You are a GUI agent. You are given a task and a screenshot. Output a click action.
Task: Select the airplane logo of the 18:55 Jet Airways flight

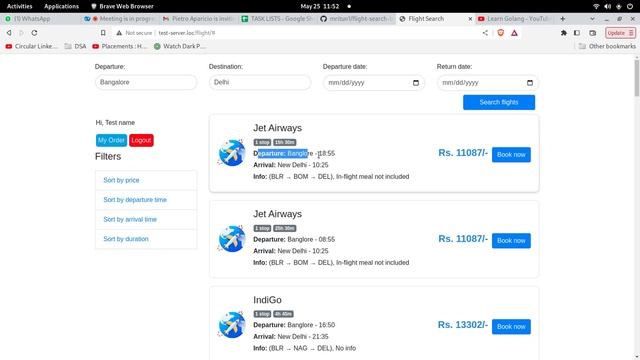pos(232,153)
